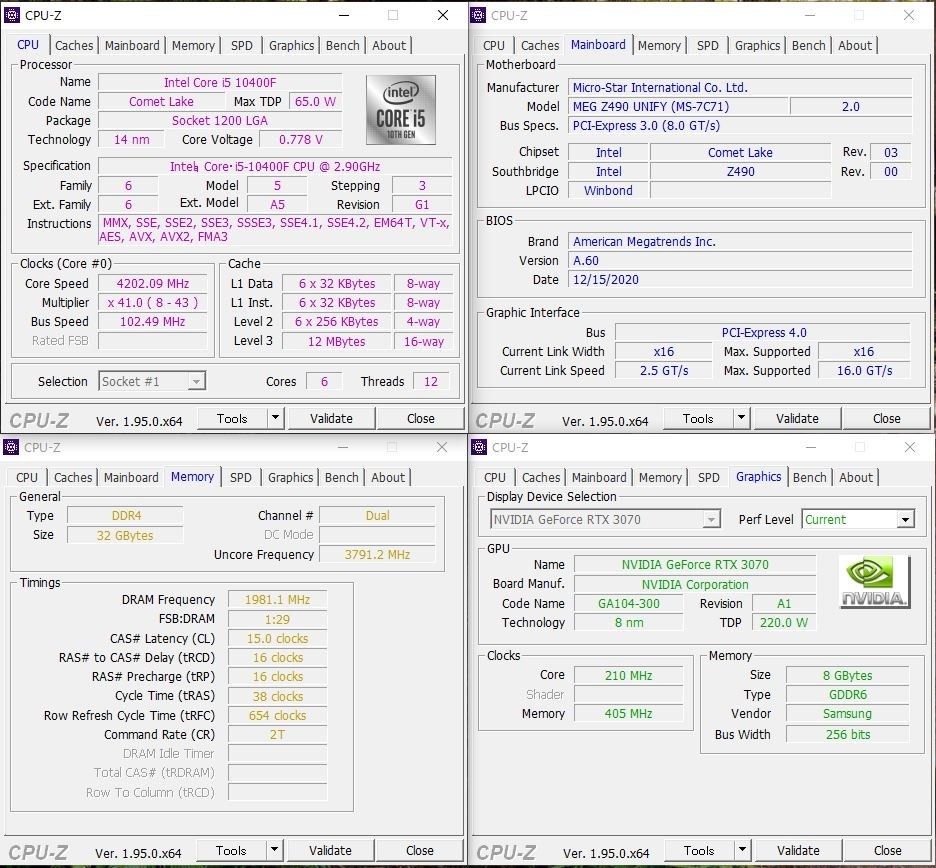The image size is (936, 868).
Task: Click the Level 3 cache value "12 MBytes"
Action: click(x=337, y=341)
